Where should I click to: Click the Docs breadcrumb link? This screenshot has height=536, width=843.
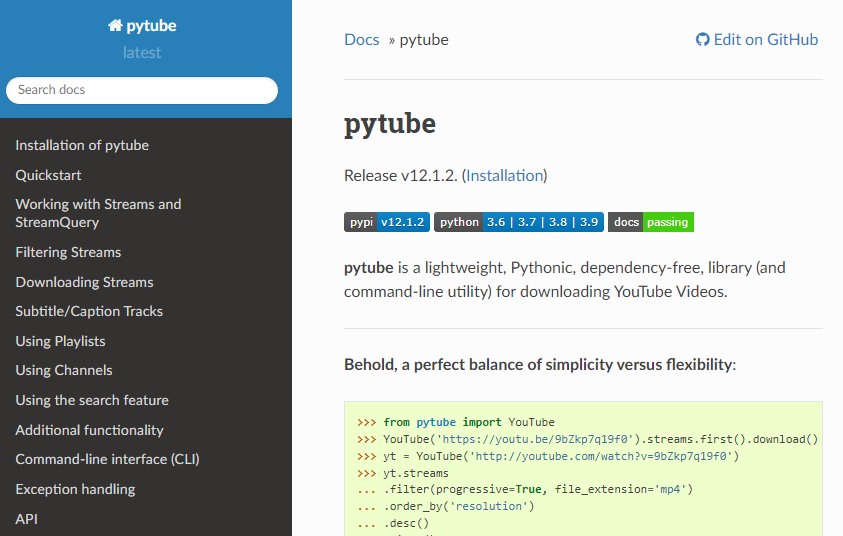[362, 40]
